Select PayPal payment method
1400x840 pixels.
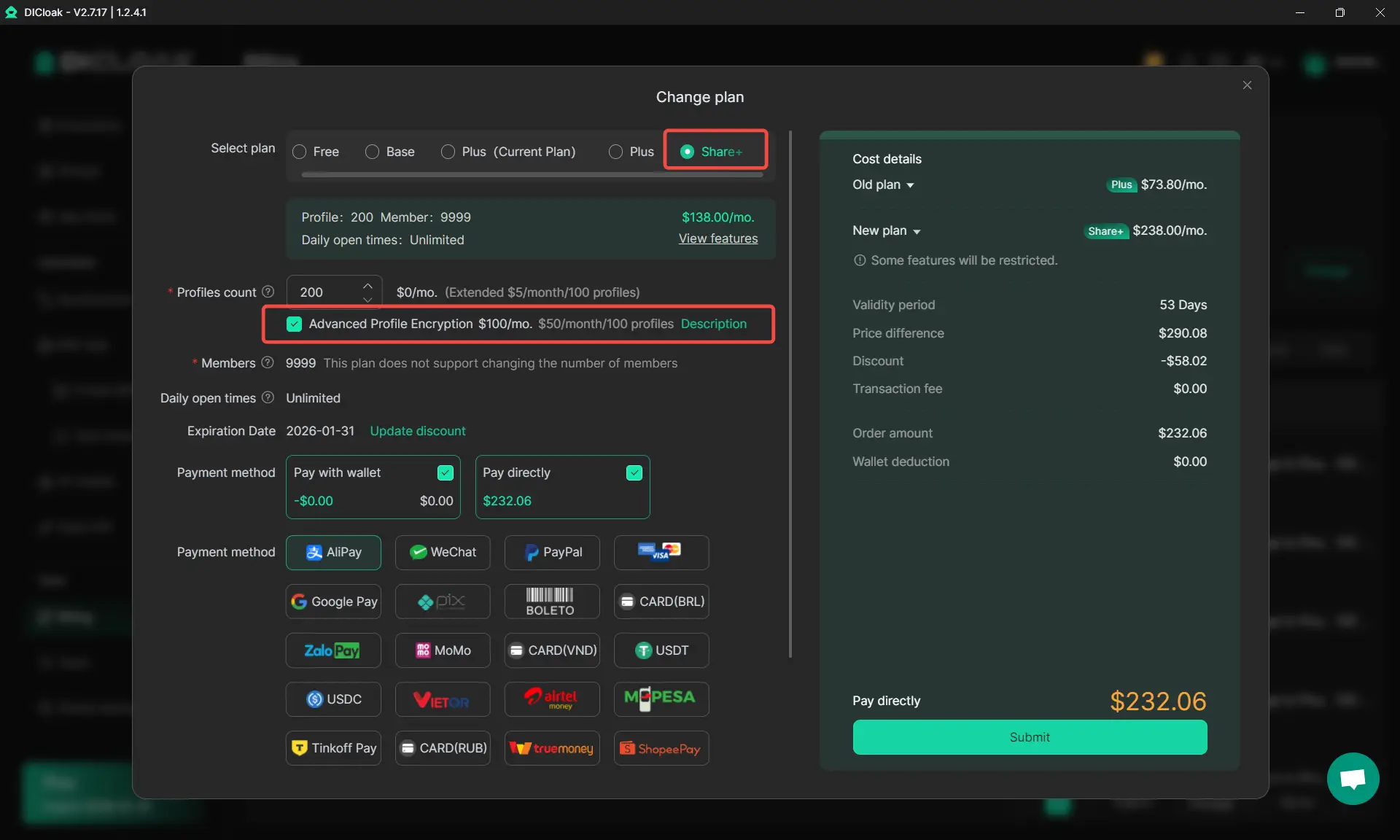[x=552, y=553]
